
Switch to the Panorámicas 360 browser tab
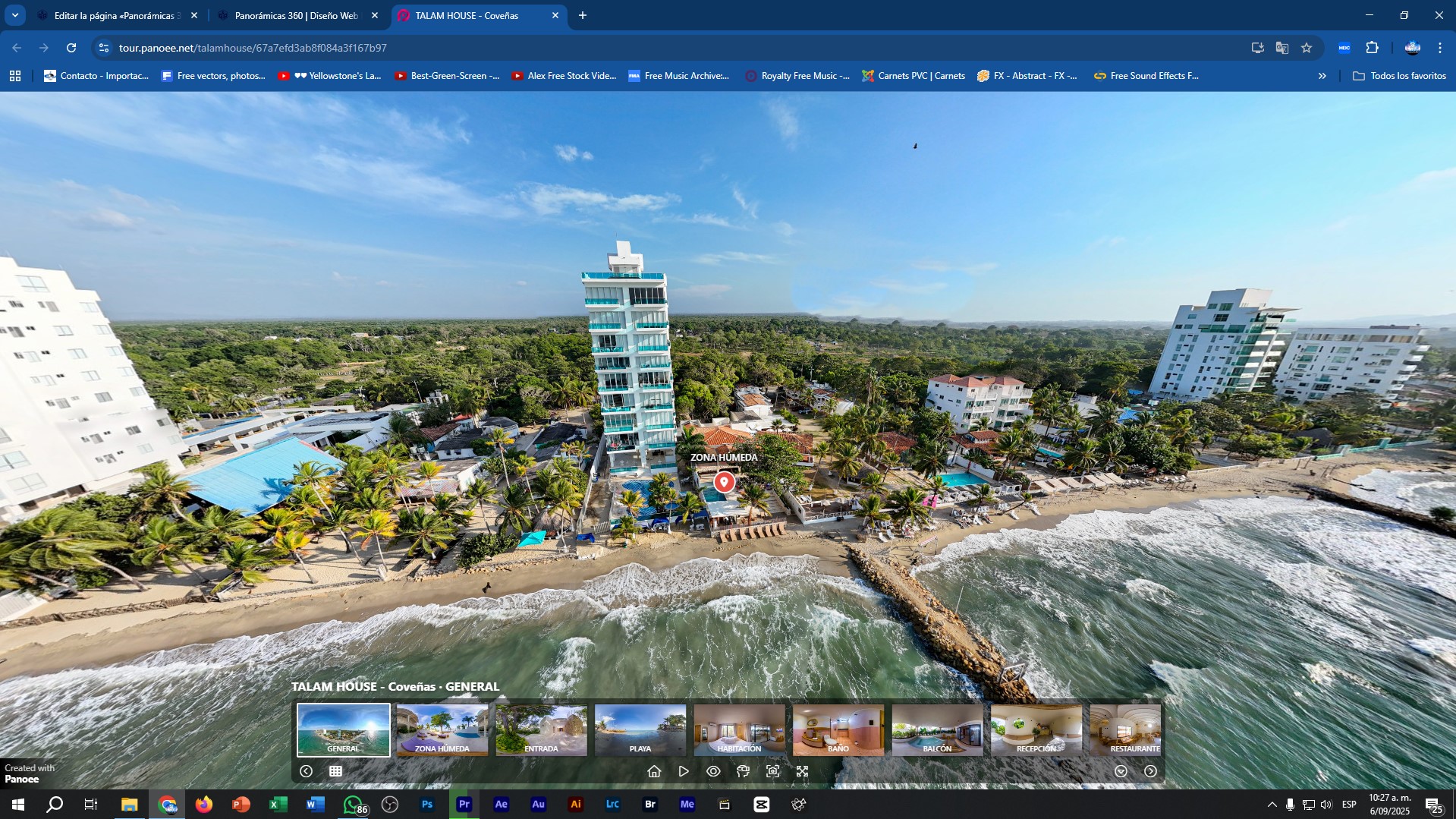[x=296, y=15]
